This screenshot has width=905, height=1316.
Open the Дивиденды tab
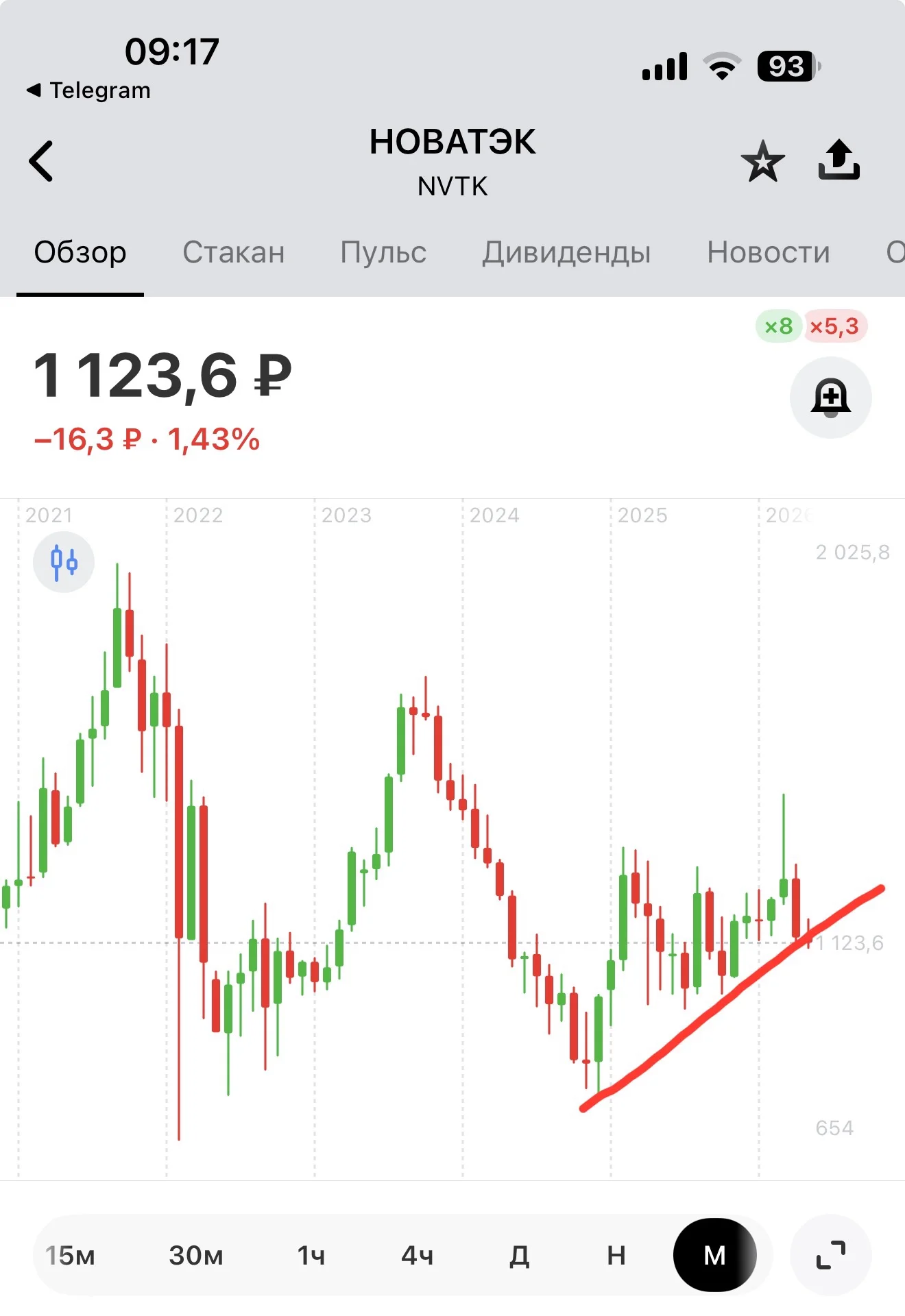(566, 252)
